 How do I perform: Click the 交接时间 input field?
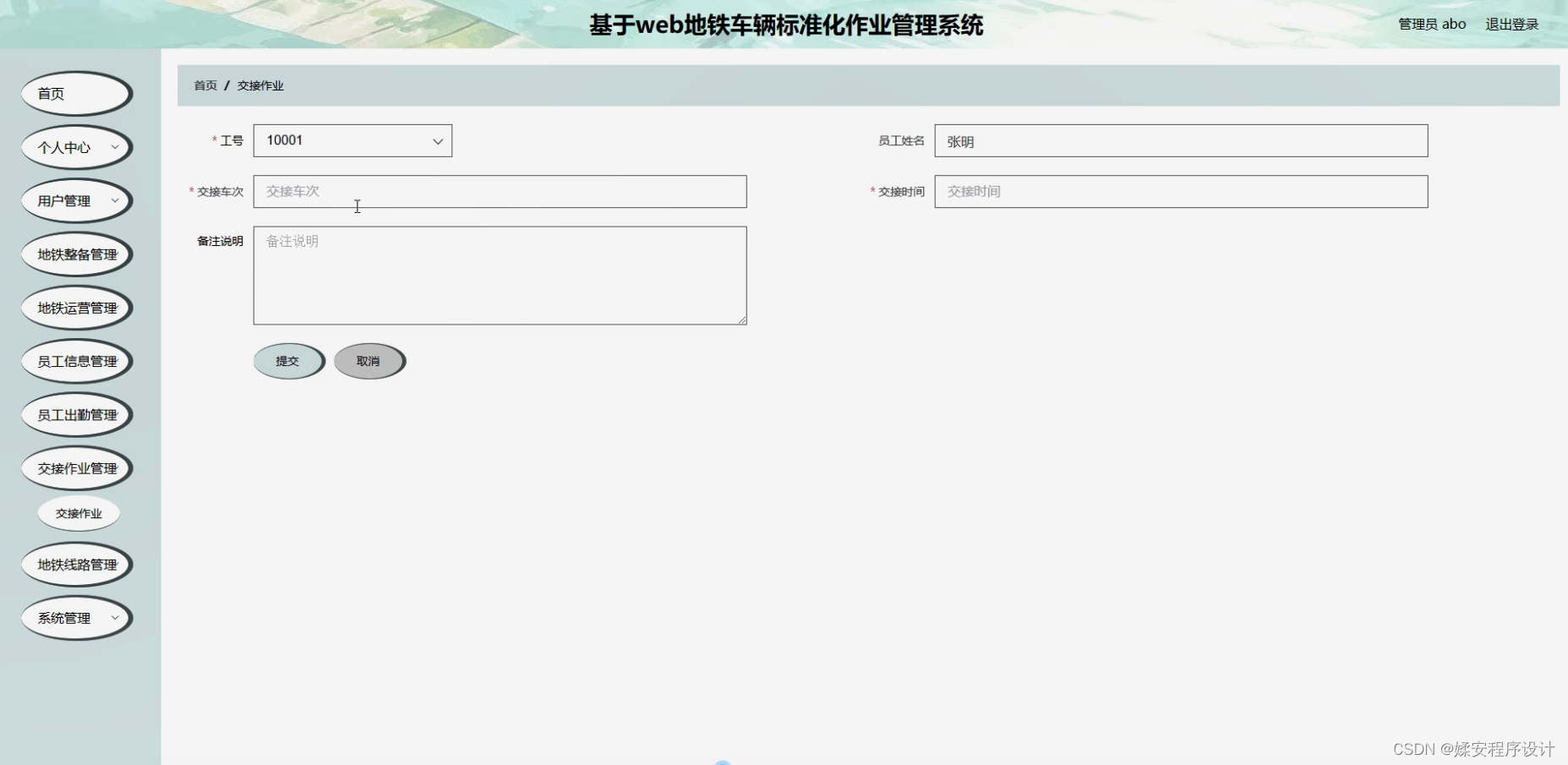[x=1180, y=191]
